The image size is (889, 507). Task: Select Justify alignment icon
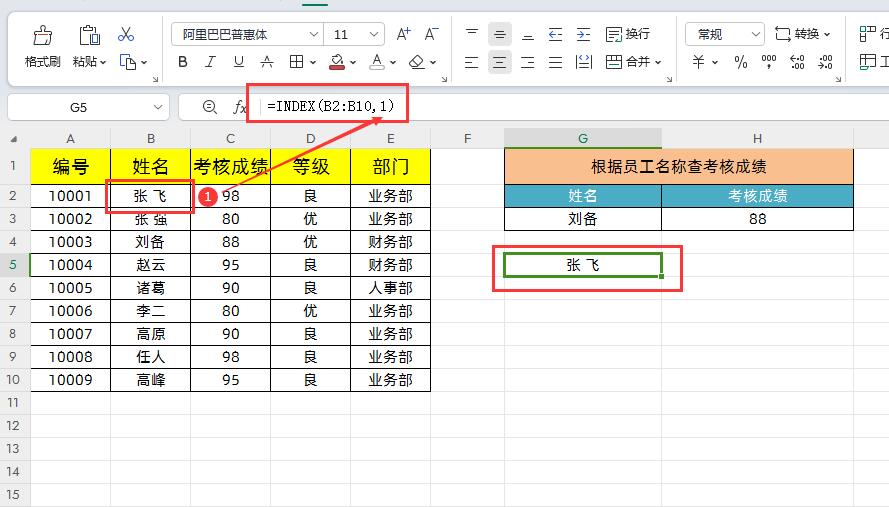pyautogui.click(x=556, y=62)
